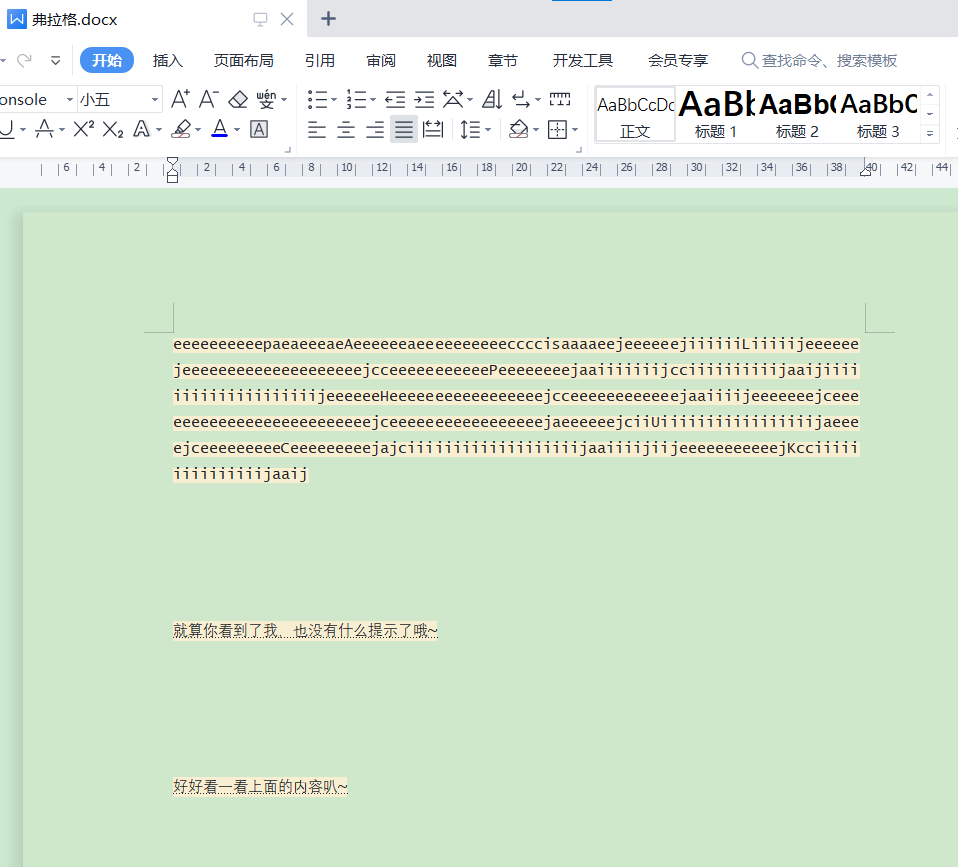Apply subscript formatting
This screenshot has height=867, width=958.
click(x=113, y=129)
